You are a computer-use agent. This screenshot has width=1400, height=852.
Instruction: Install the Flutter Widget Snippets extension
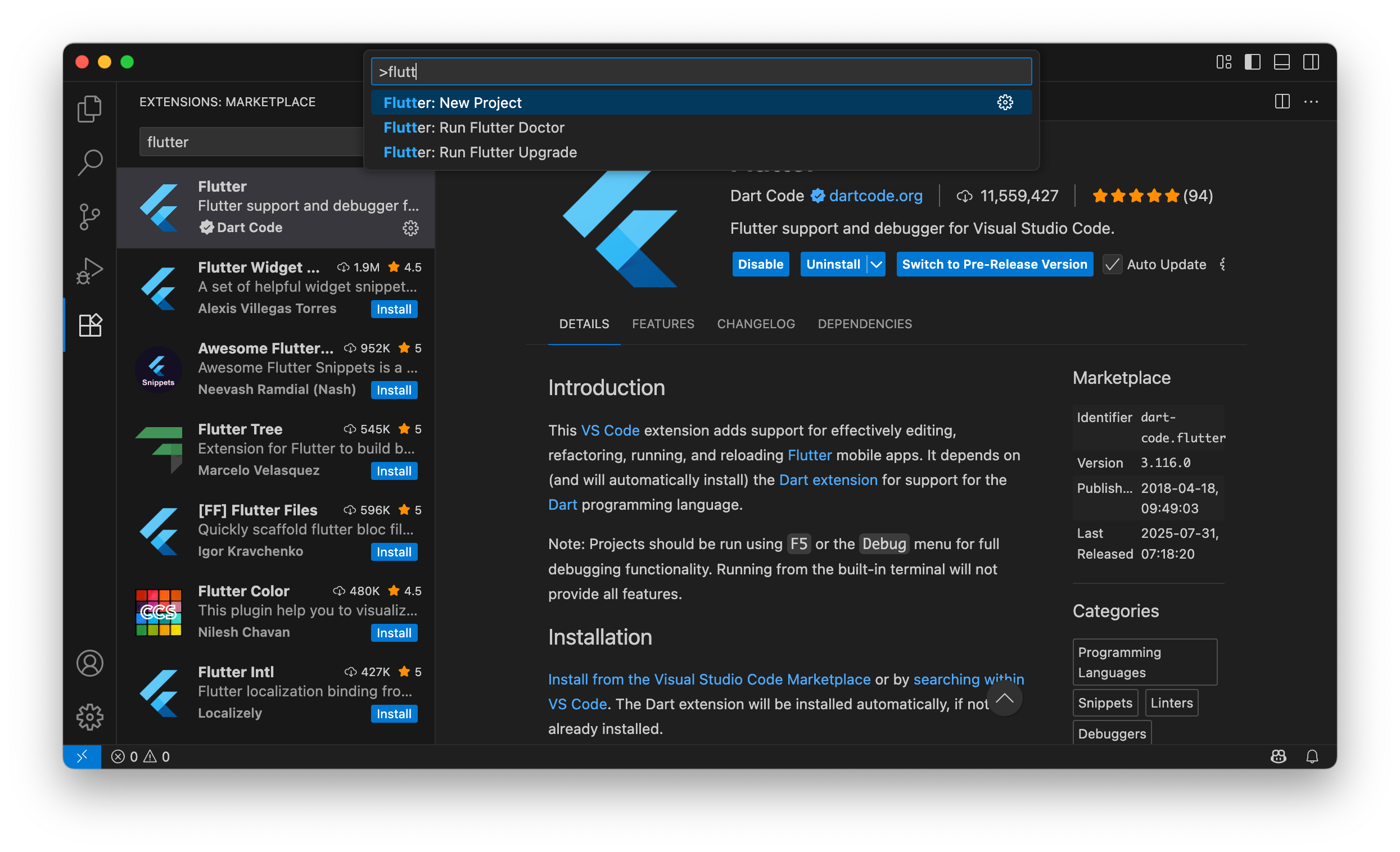point(394,309)
